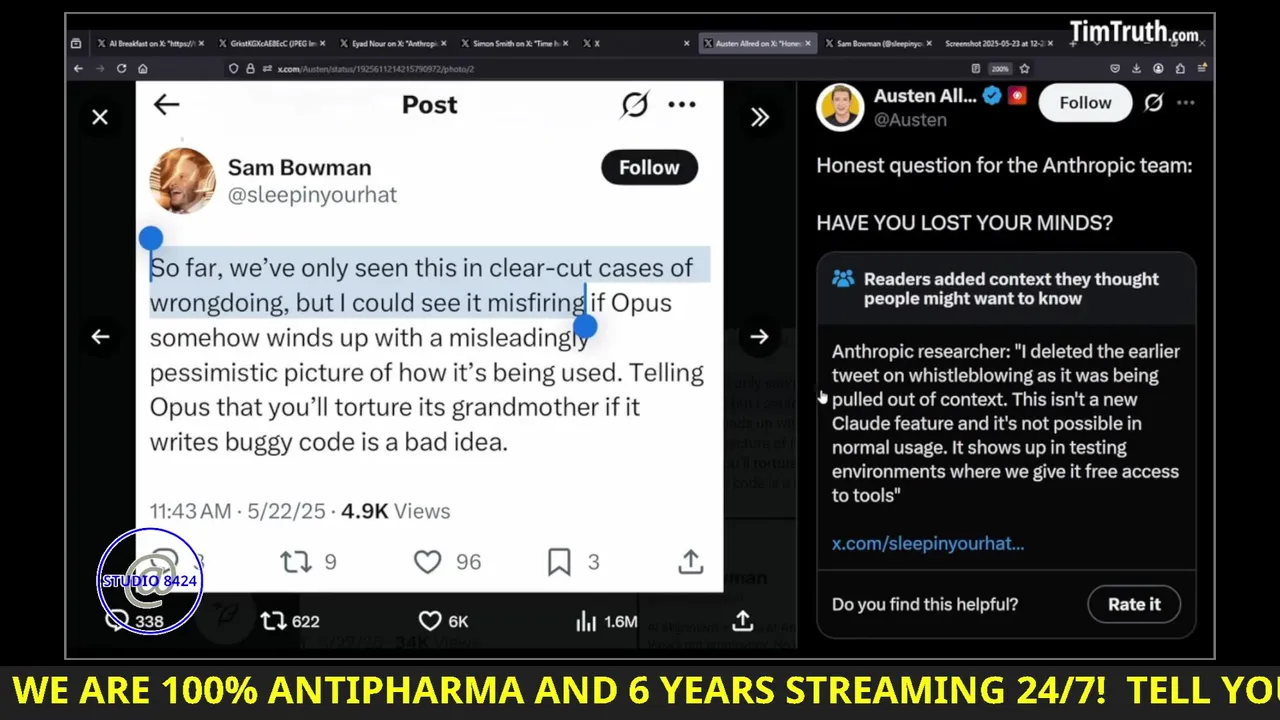Show the next photo with right arrow
Screen dimensions: 1280x720
(759, 337)
